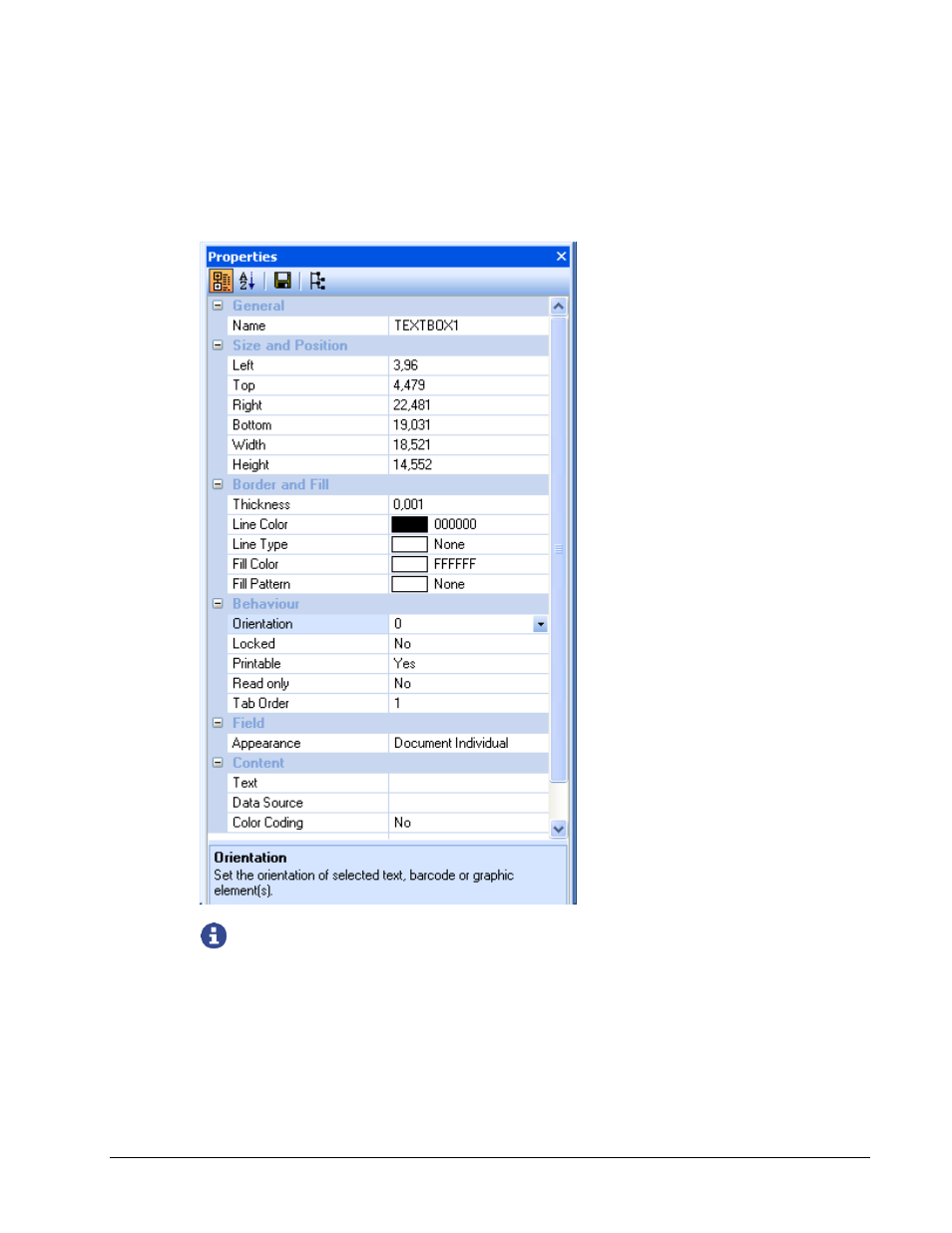This screenshot has height=1233, width=952.
Task: Select the Appearance property label
Action: click(265, 743)
